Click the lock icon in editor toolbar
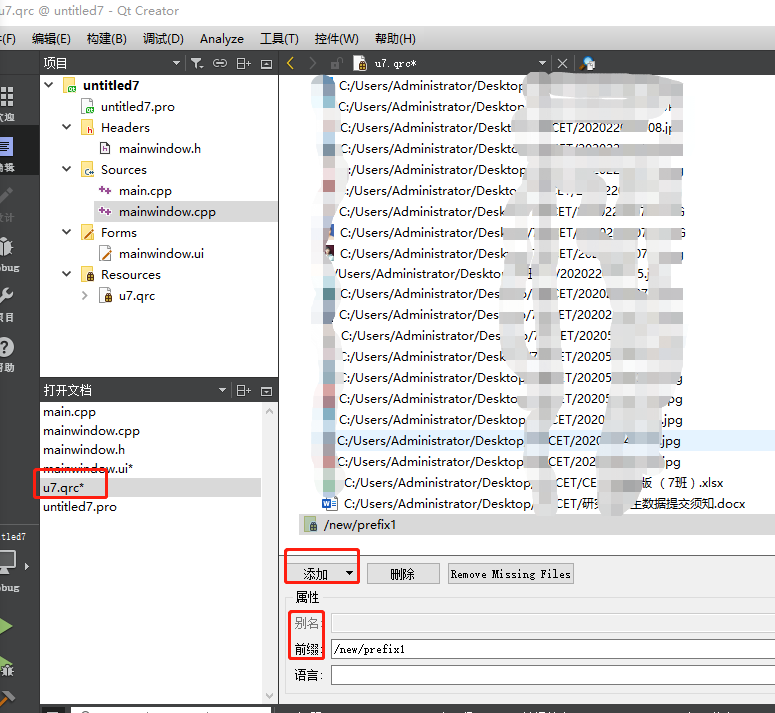Image resolution: width=775 pixels, height=713 pixels. coord(337,63)
